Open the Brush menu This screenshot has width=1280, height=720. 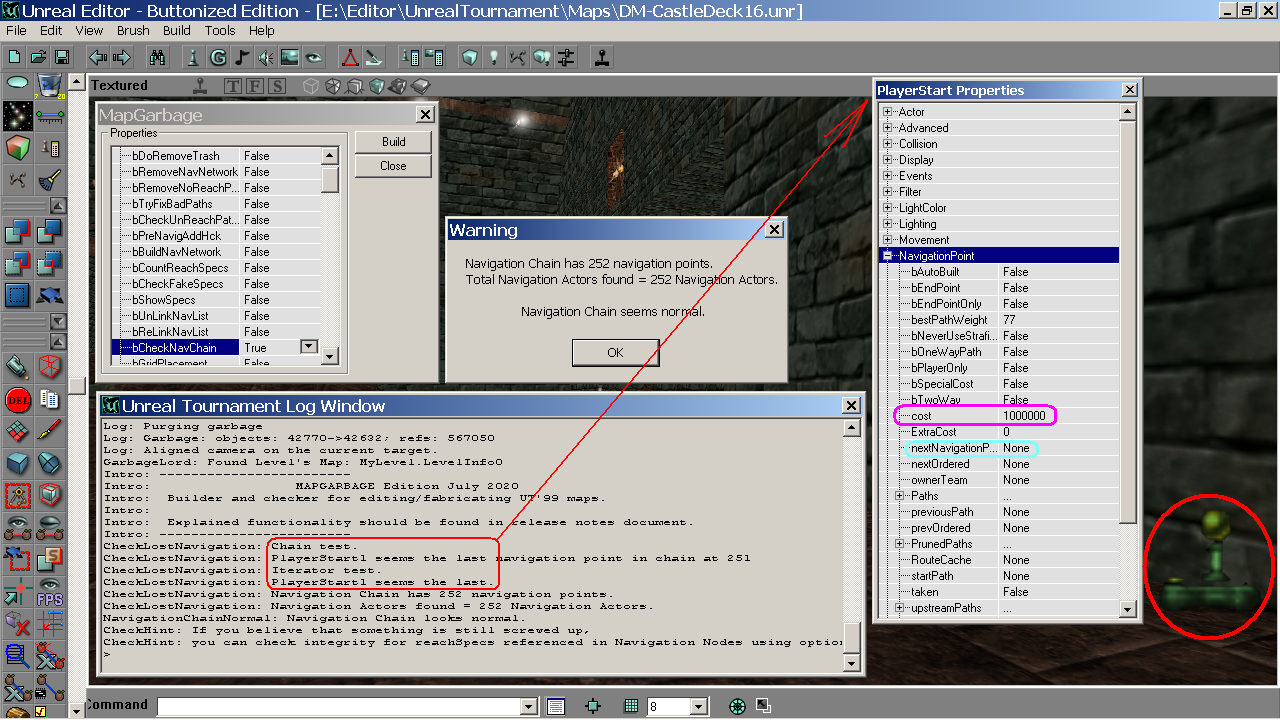[x=133, y=31]
